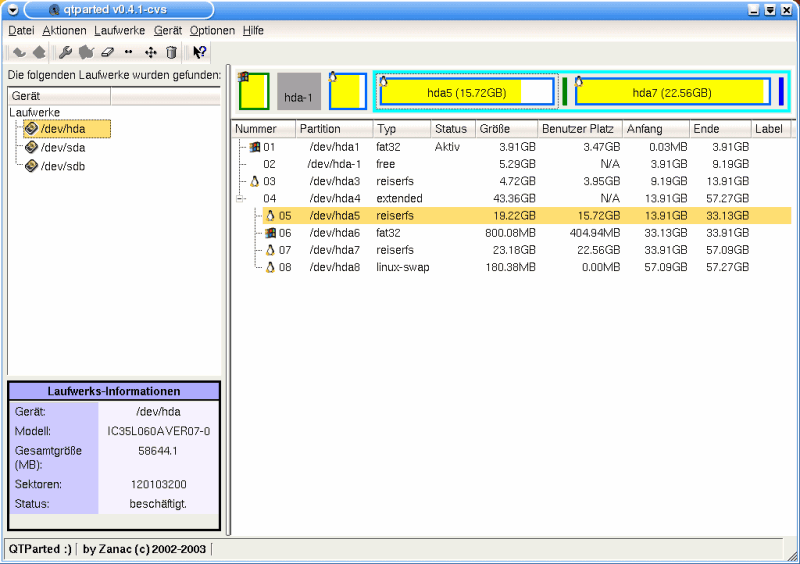Select the resize partition arrows icon
Viewport: 800px width, 564px height.
[x=129, y=52]
